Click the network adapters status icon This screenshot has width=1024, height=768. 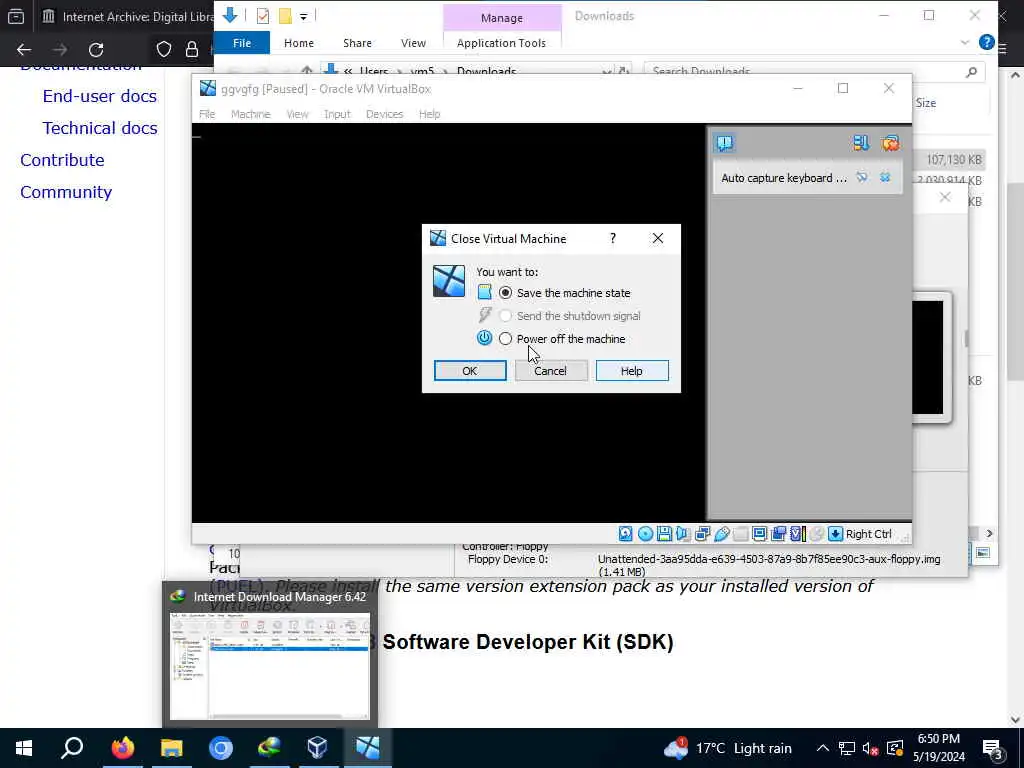click(x=703, y=534)
